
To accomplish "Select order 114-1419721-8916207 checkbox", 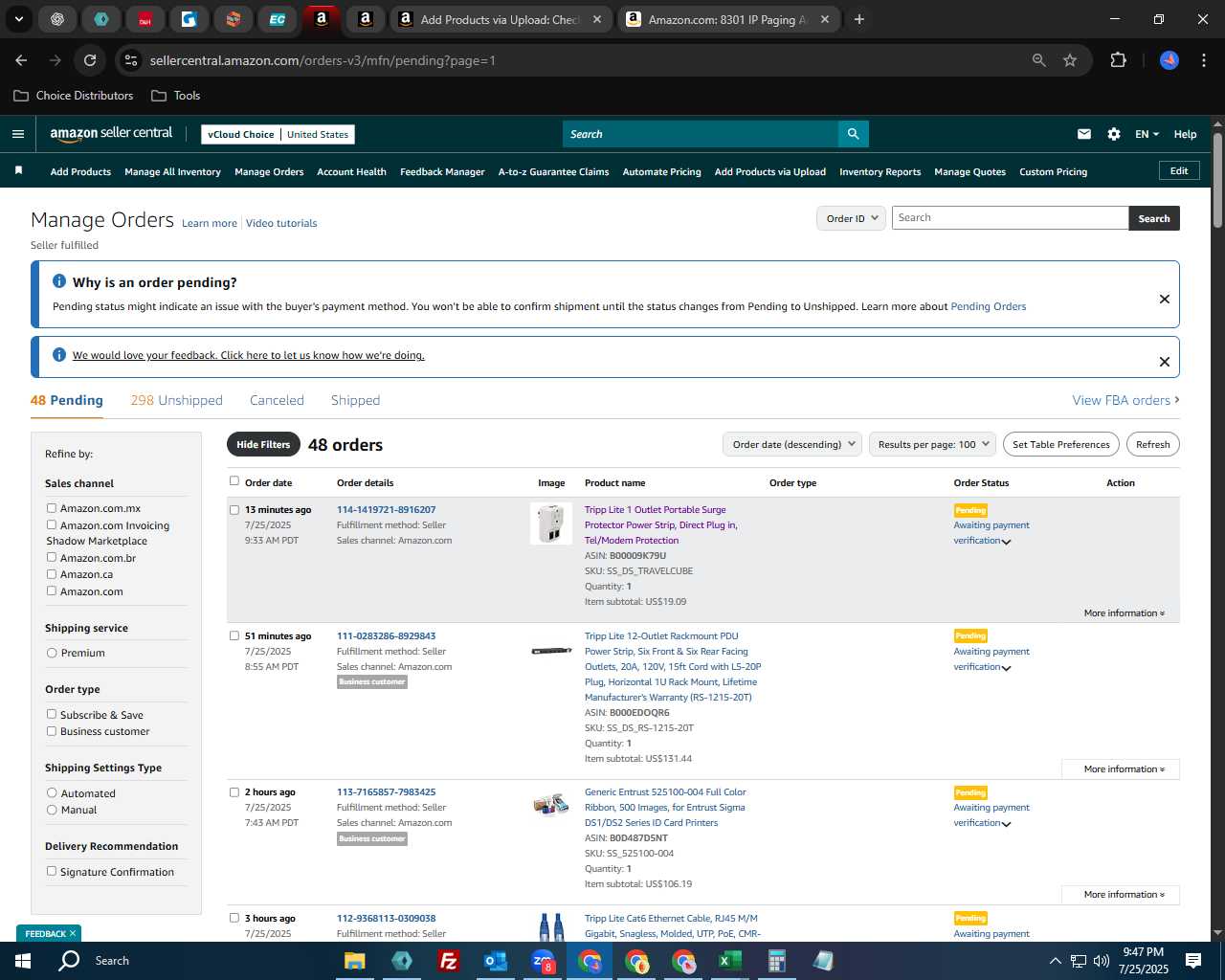I will (x=234, y=509).
